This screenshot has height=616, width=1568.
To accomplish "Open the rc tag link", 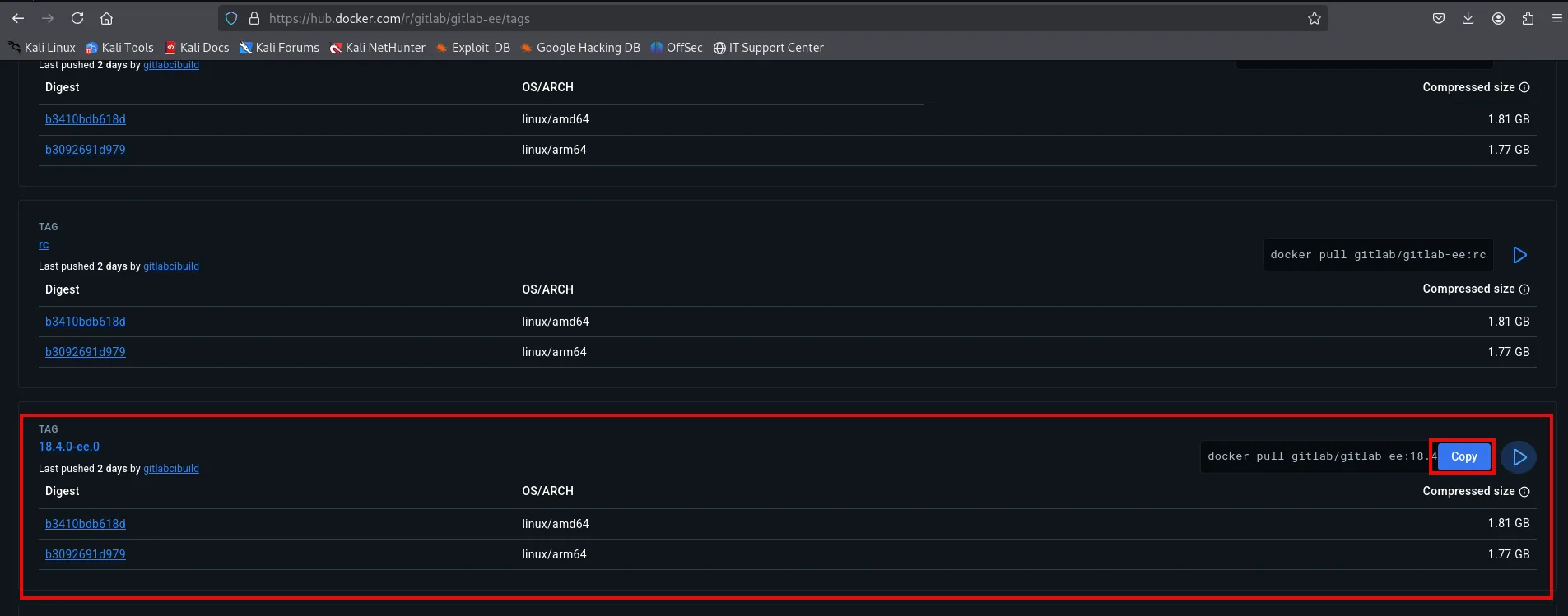I will coord(44,244).
